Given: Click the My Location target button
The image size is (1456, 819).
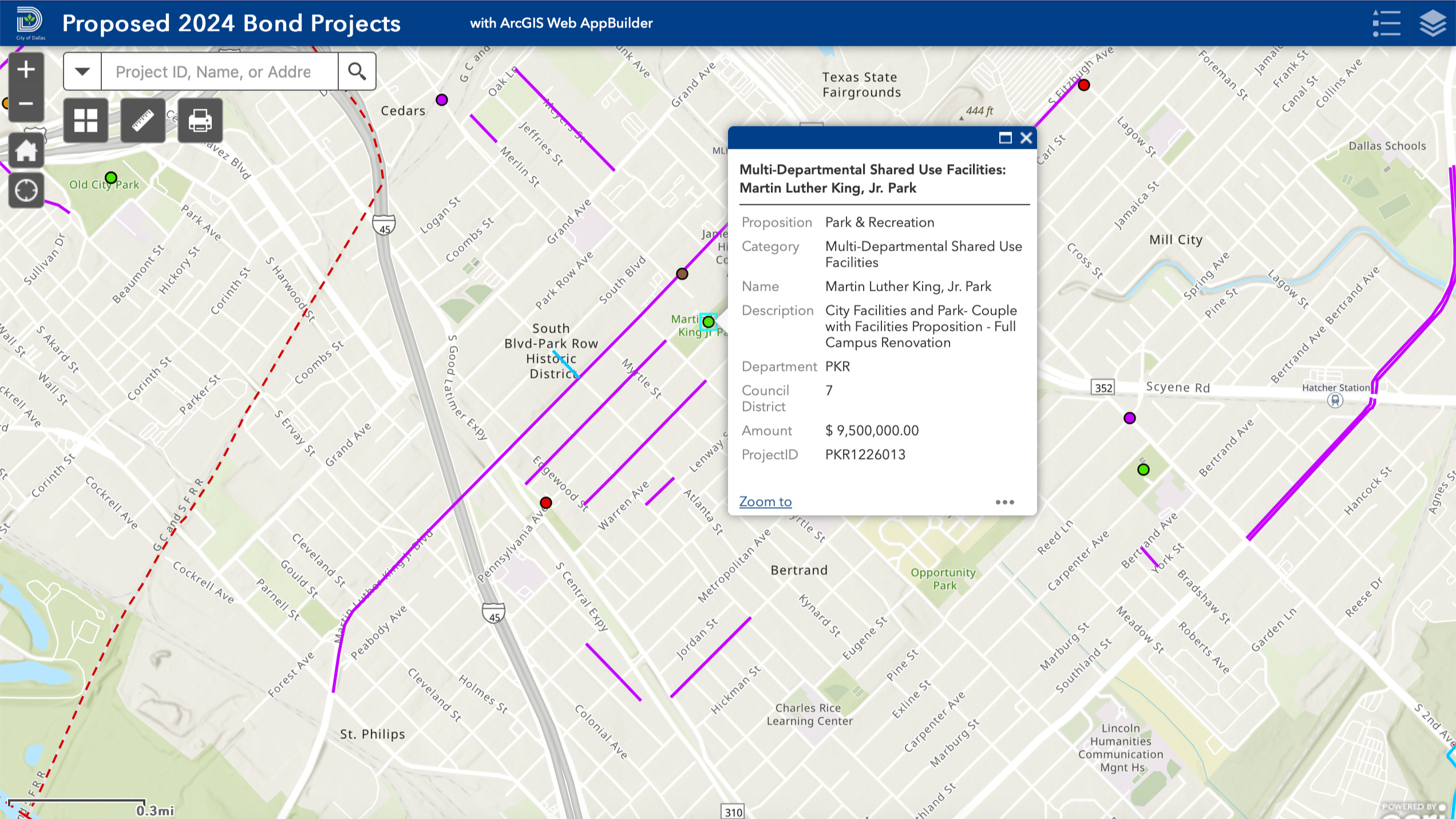Looking at the screenshot, I should click(x=26, y=191).
